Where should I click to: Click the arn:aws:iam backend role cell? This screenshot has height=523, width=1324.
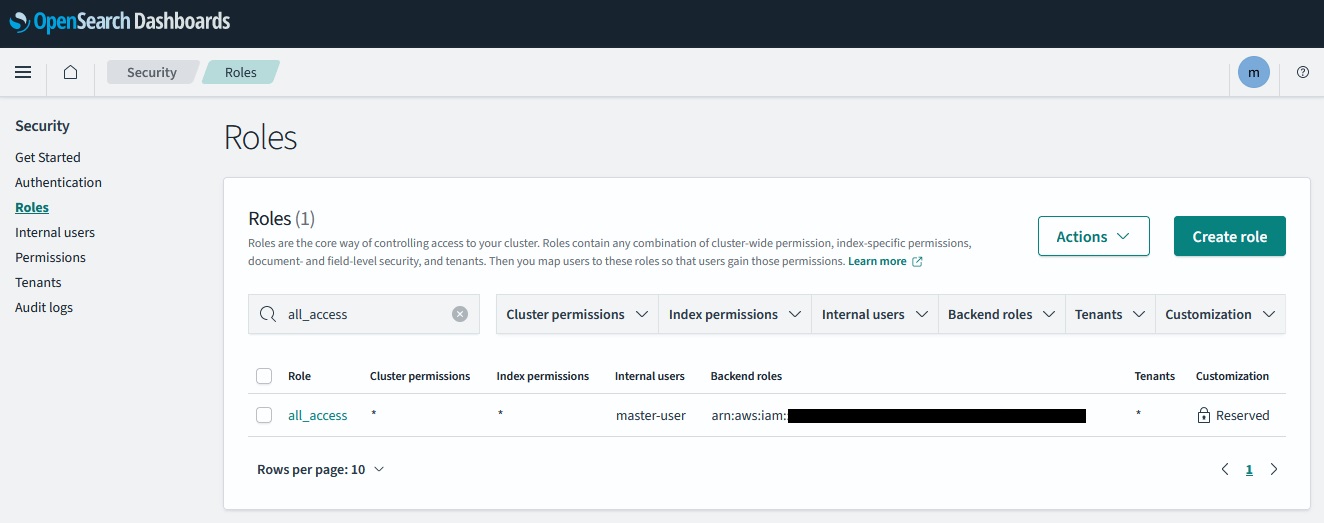pos(898,415)
